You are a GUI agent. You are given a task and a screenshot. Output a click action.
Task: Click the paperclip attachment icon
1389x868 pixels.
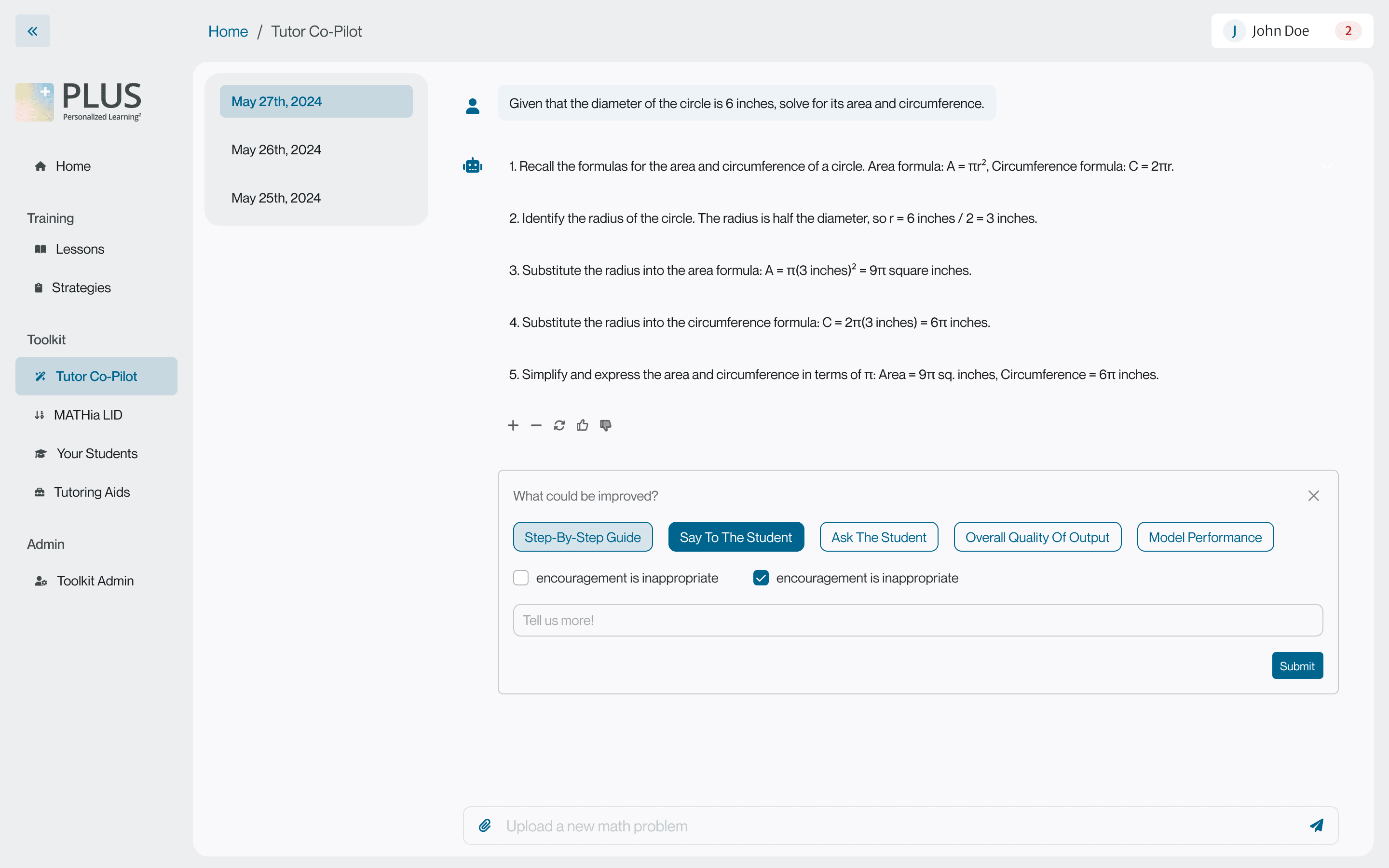[x=485, y=826]
